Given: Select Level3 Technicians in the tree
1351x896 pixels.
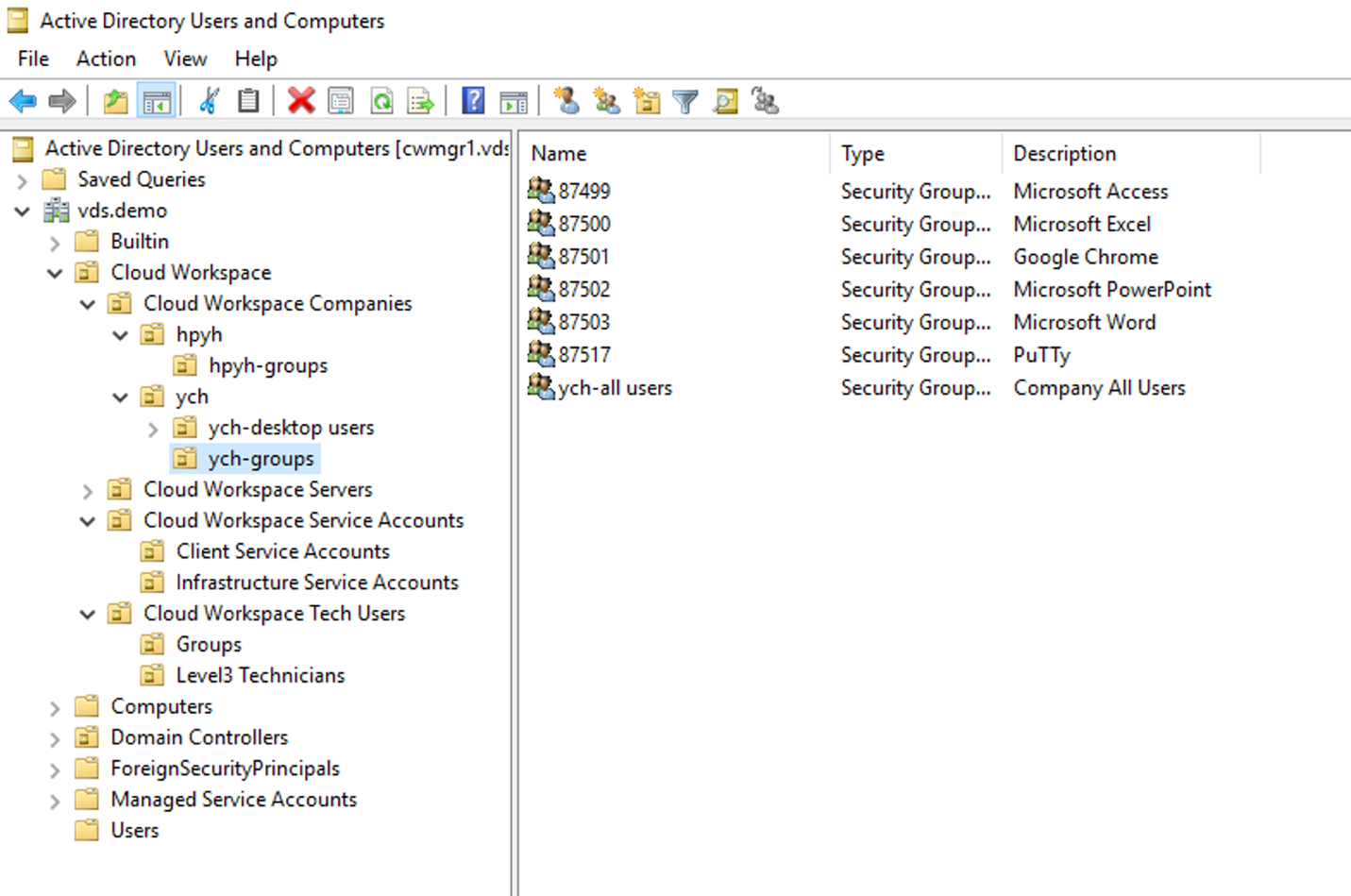Looking at the screenshot, I should click(x=260, y=676).
